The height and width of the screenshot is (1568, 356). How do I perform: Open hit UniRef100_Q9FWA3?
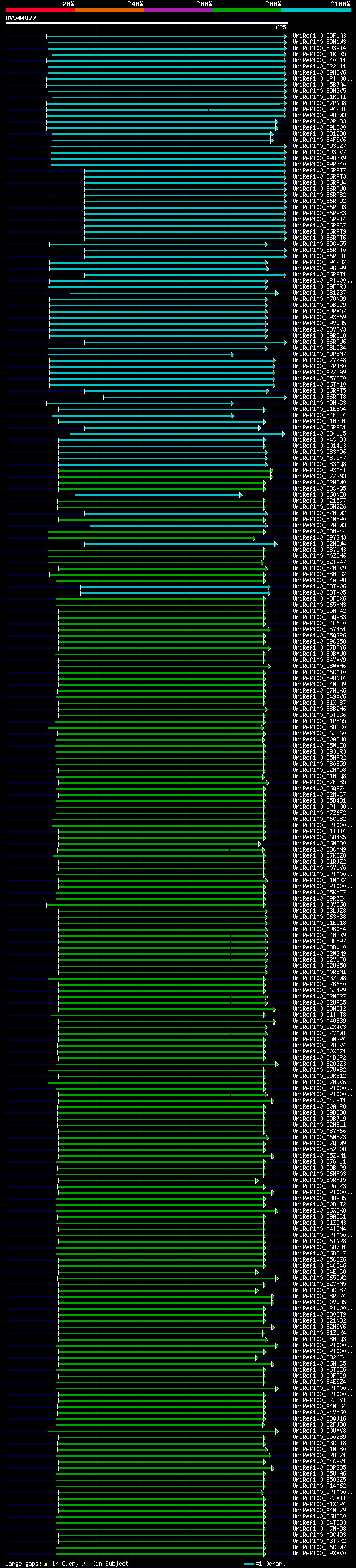pyautogui.click(x=319, y=36)
